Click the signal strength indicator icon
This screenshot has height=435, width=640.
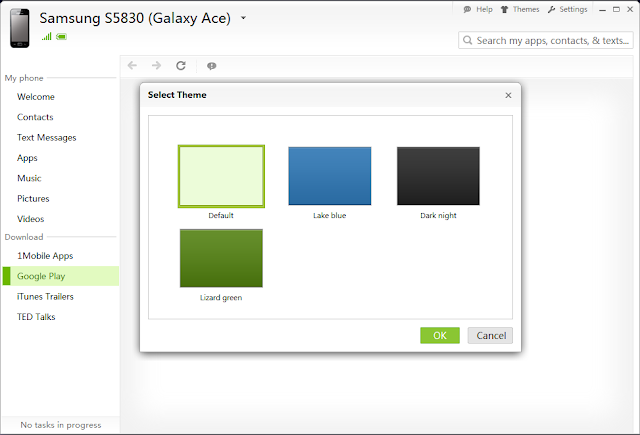[x=47, y=36]
